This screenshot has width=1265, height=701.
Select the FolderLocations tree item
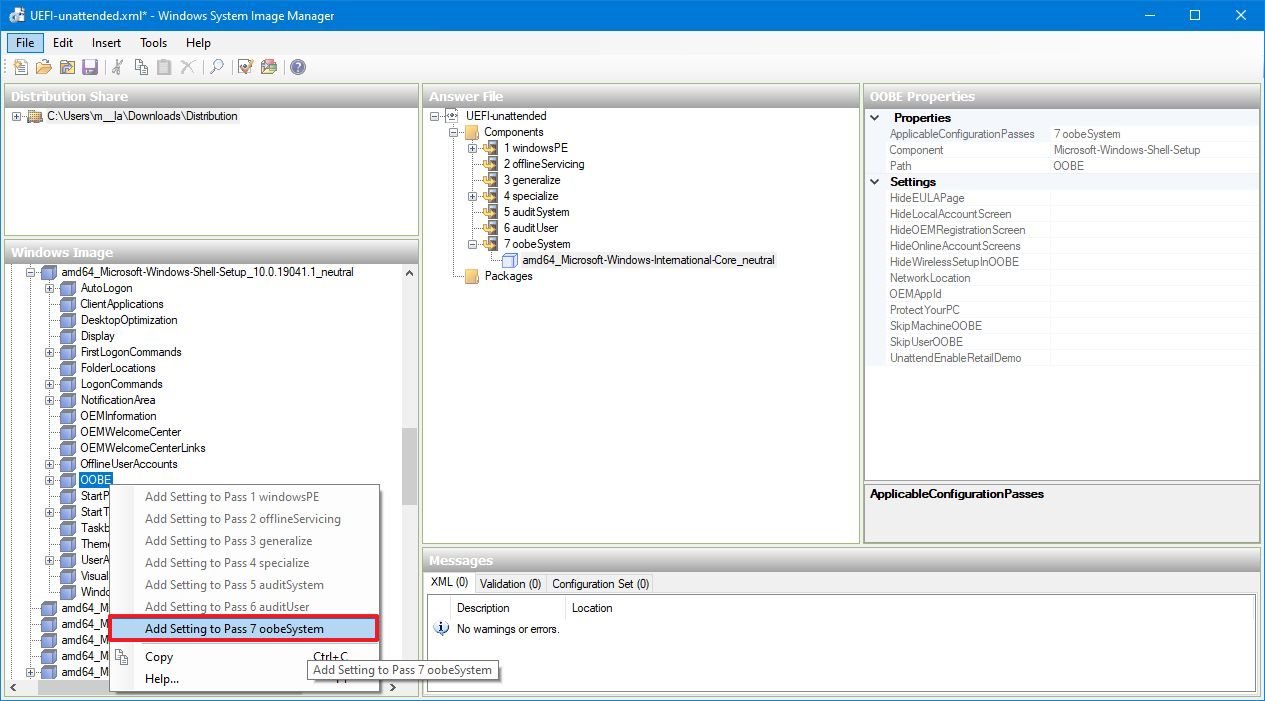118,368
